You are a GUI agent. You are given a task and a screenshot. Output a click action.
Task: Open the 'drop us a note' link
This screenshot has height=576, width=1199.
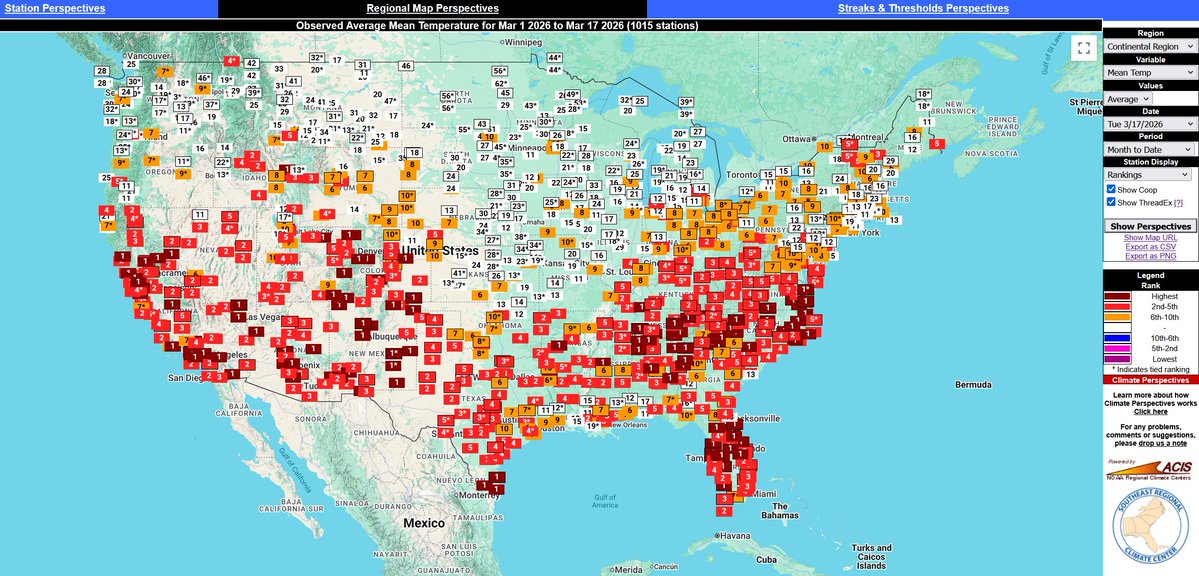coord(1162,443)
